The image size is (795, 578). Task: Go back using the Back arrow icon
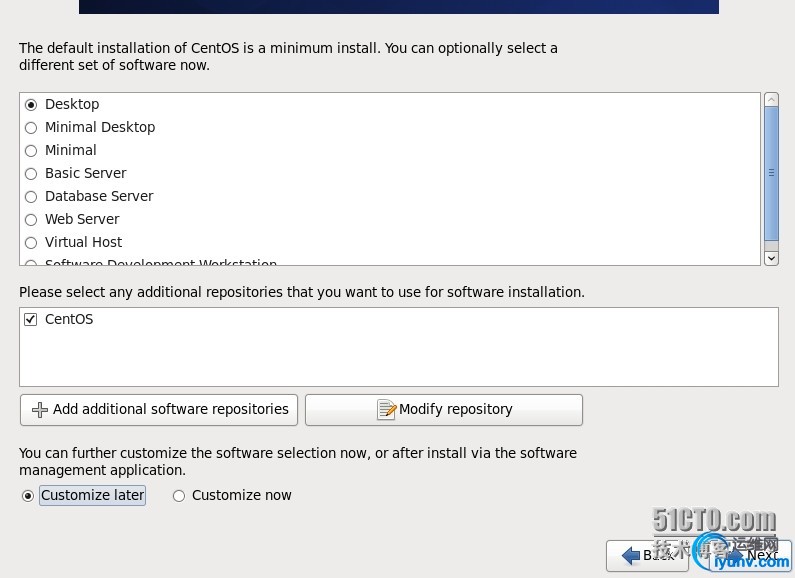[631, 555]
